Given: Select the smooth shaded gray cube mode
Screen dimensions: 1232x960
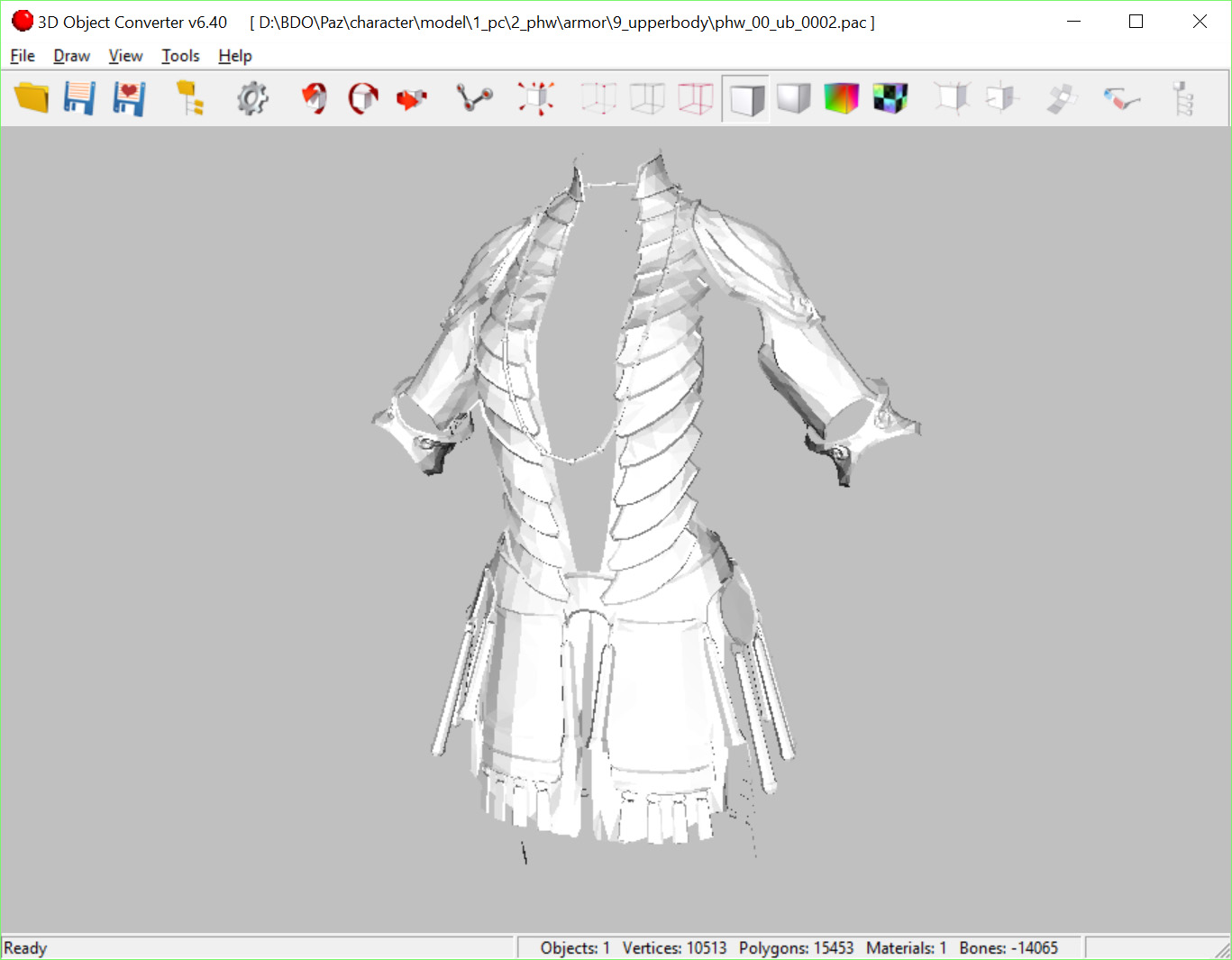Looking at the screenshot, I should click(793, 97).
